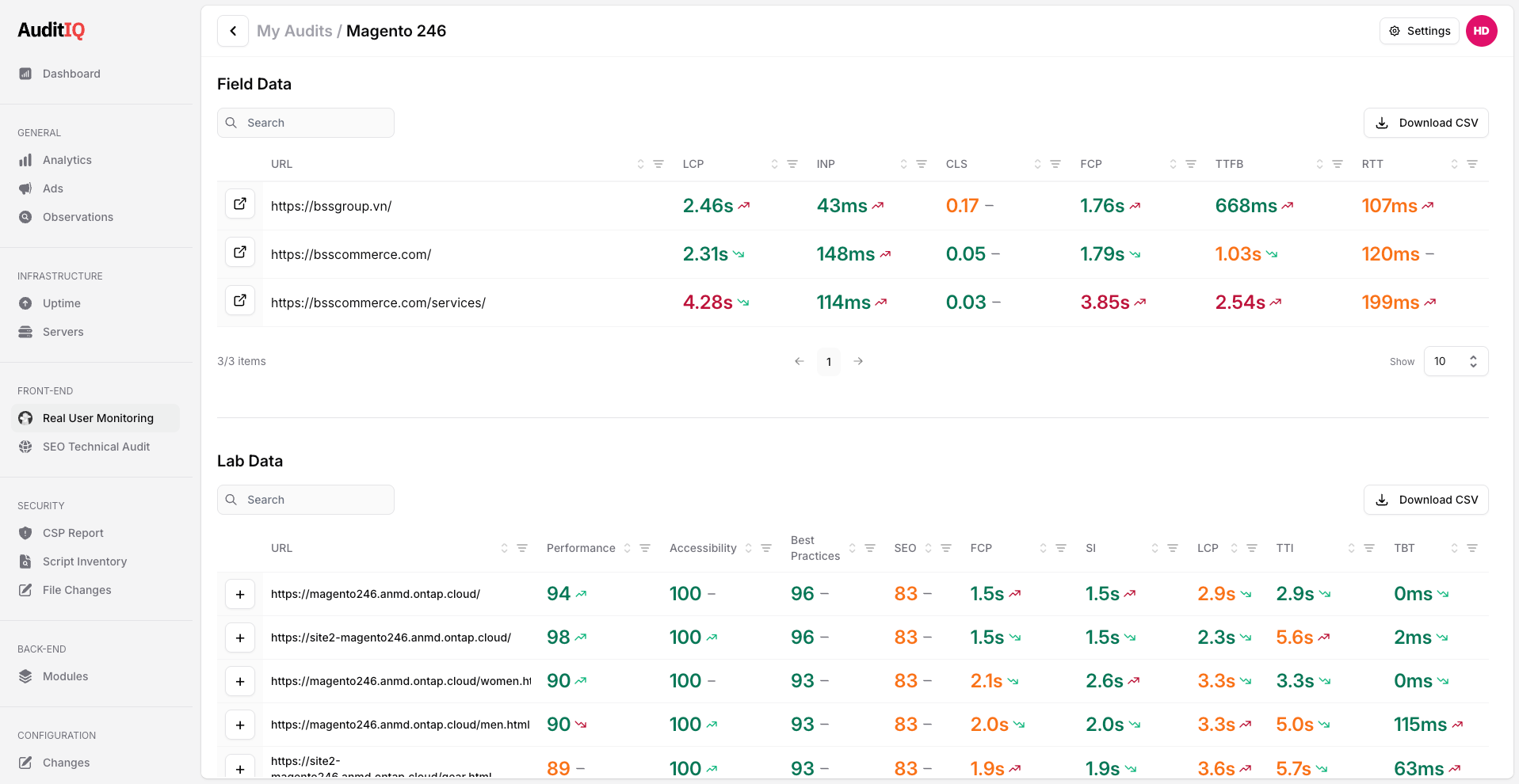Click the back arrow button
The width and height of the screenshot is (1519, 784).
tap(233, 31)
